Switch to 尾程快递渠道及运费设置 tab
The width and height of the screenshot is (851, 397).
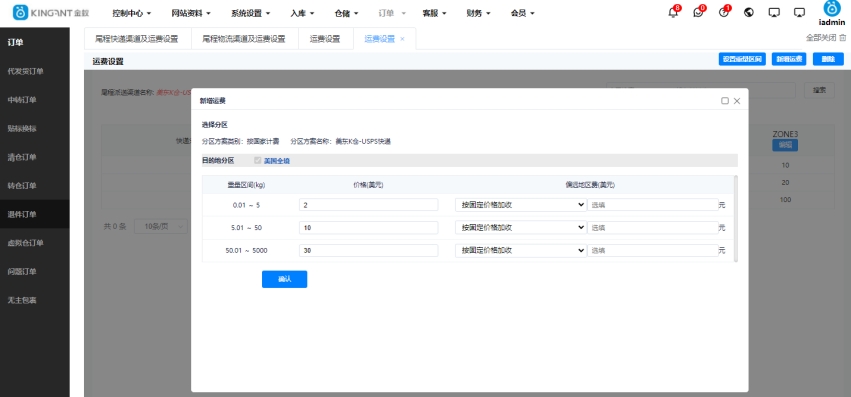coord(137,39)
